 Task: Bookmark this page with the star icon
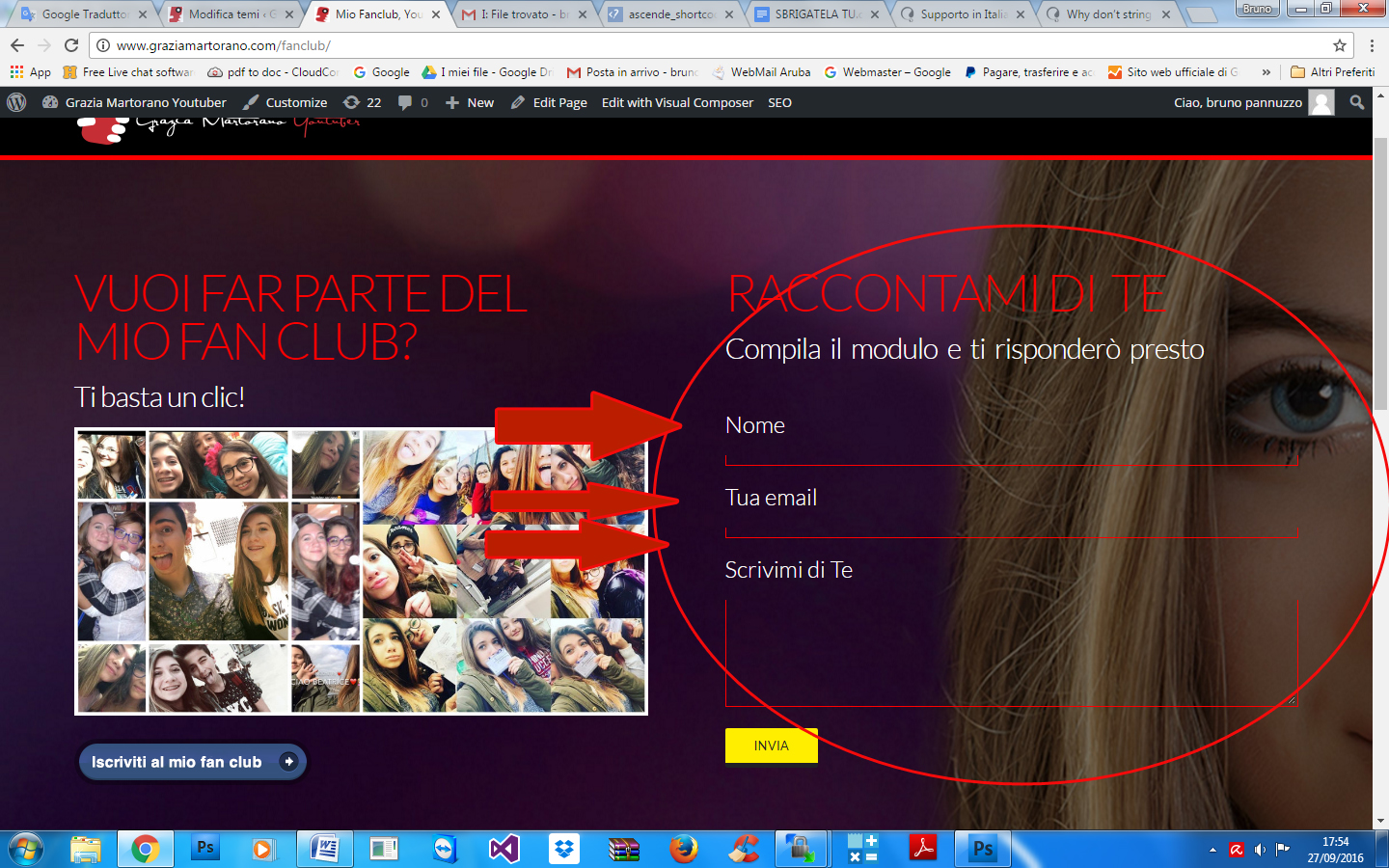pyautogui.click(x=1339, y=45)
